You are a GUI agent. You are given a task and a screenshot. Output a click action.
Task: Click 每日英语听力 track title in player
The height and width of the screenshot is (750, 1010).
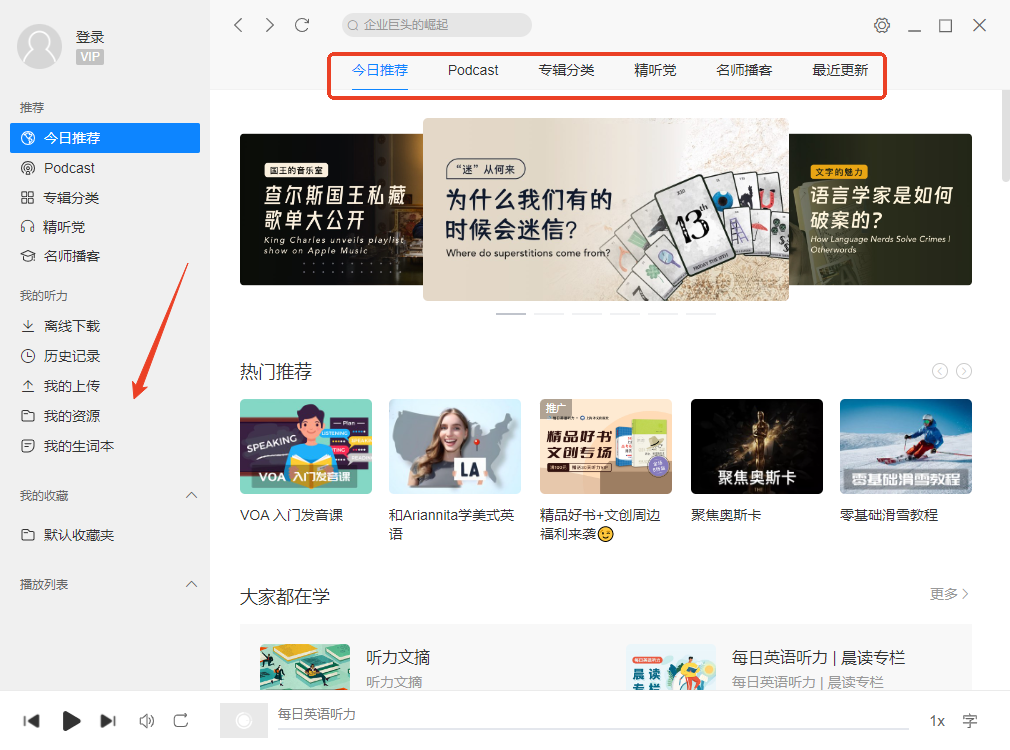(x=316, y=714)
